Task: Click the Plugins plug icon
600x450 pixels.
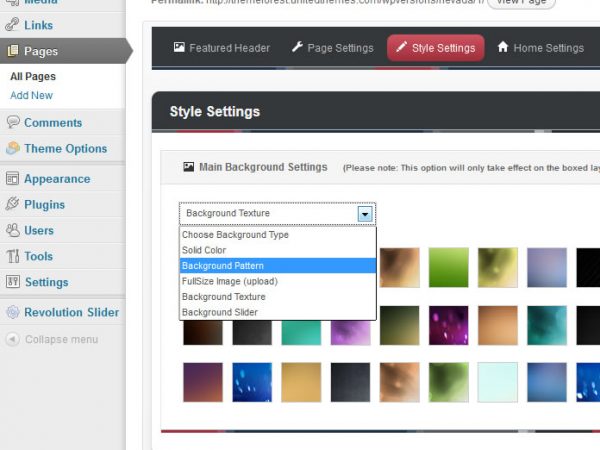Action: tap(13, 204)
